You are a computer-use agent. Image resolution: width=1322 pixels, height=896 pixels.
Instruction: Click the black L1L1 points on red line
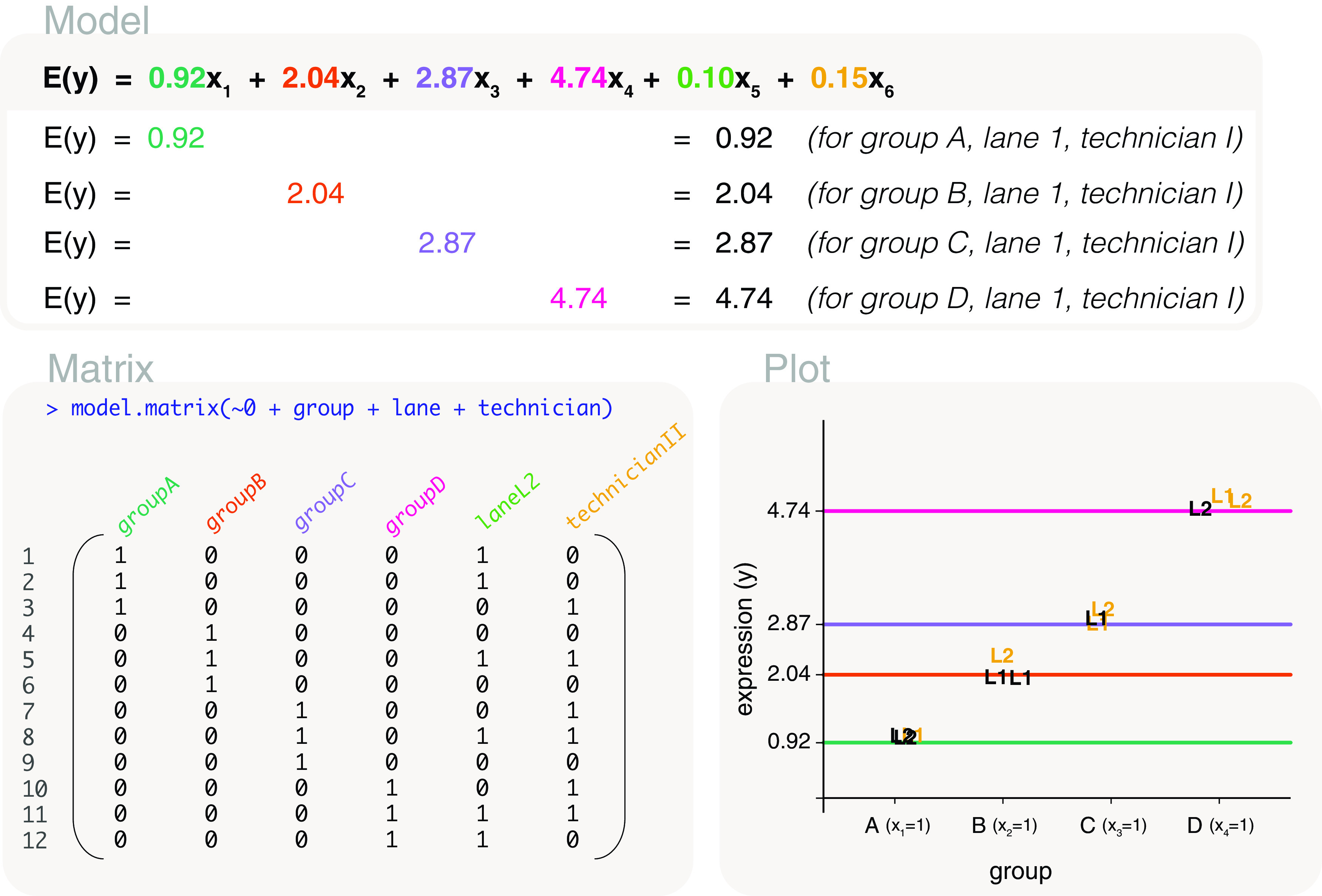(x=1007, y=678)
